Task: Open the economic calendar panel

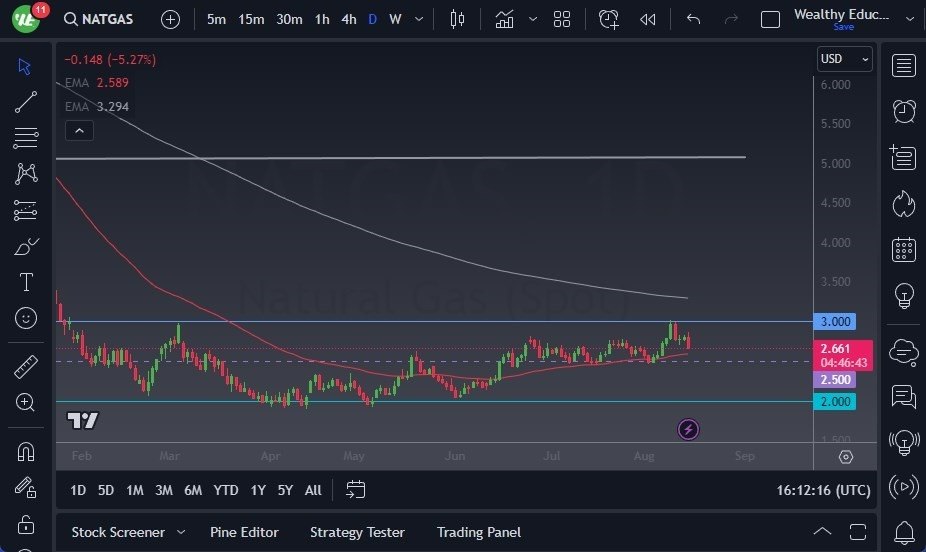Action: click(904, 249)
